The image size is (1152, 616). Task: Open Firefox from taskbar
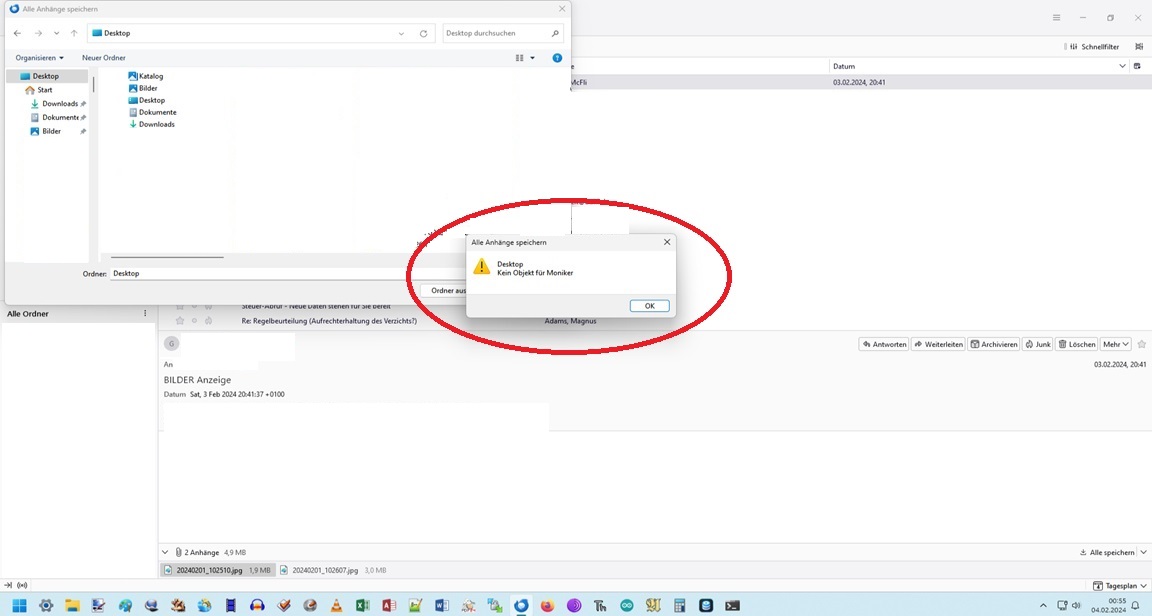point(547,606)
